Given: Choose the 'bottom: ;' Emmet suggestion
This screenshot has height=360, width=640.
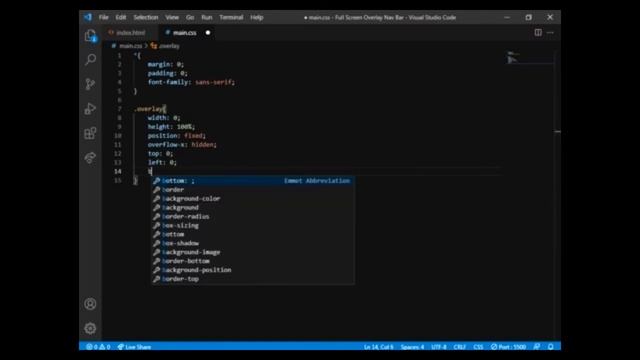Looking at the screenshot, I should tap(253, 181).
